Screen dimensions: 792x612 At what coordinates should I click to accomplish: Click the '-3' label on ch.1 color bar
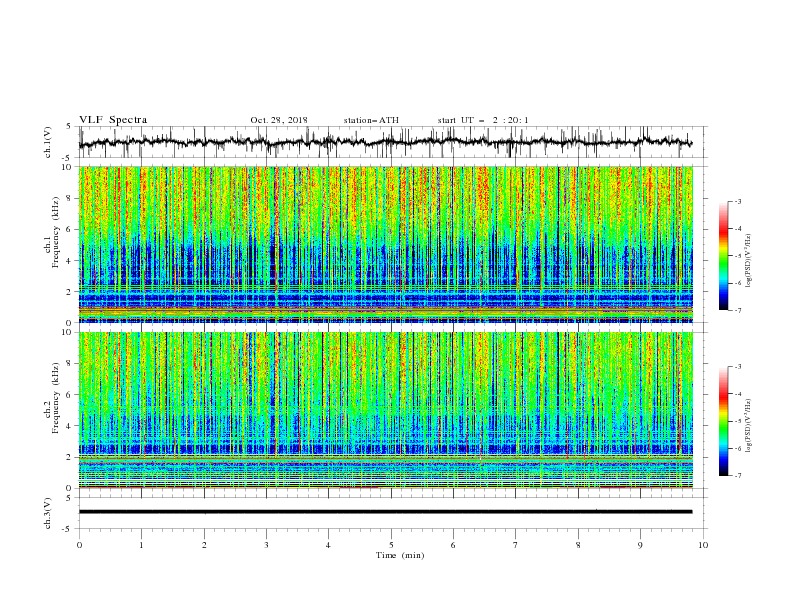(737, 201)
